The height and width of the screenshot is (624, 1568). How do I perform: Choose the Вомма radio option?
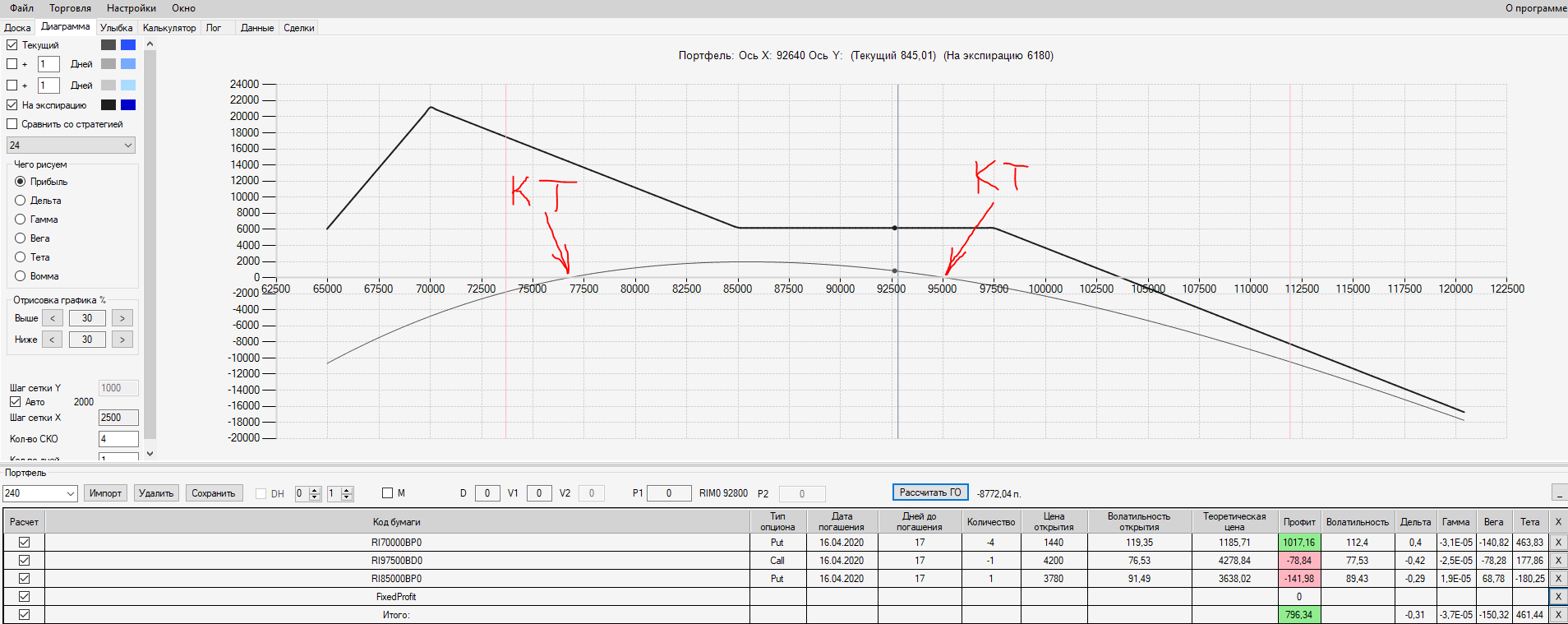21,276
